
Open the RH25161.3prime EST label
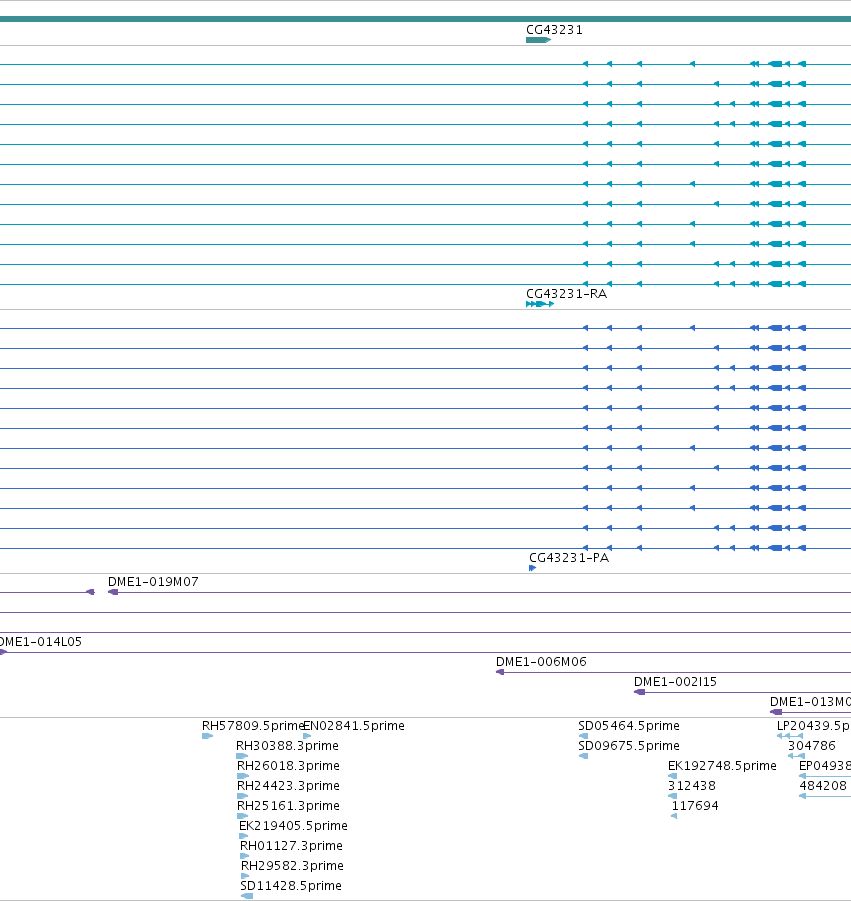coord(288,806)
